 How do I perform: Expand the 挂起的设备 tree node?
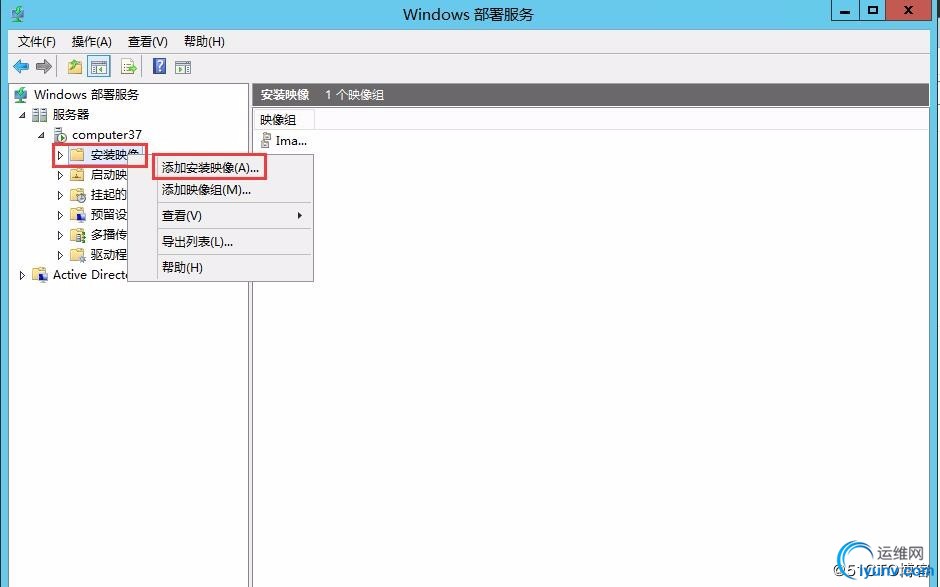[60, 195]
